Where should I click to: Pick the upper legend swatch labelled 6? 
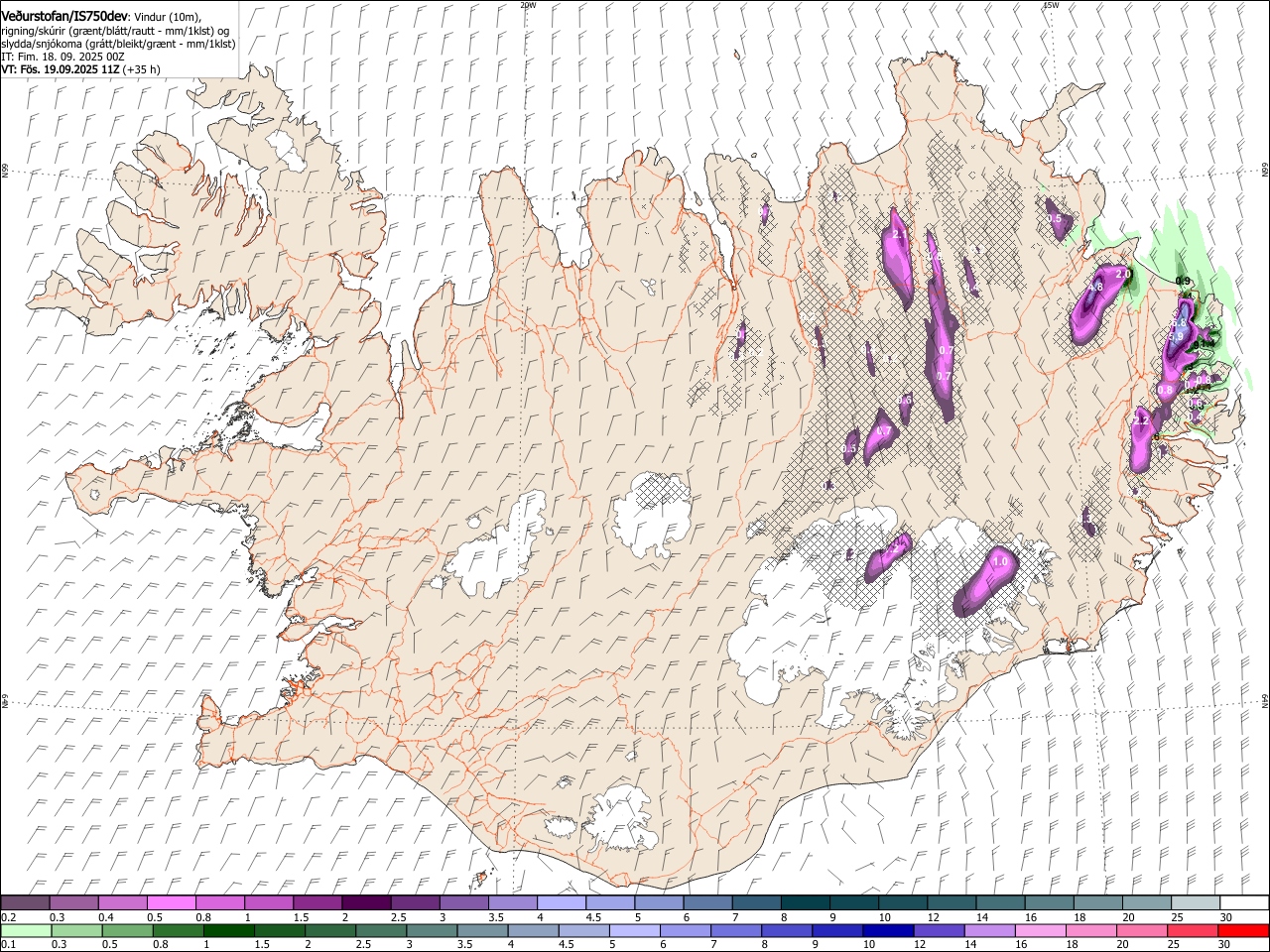point(706,902)
